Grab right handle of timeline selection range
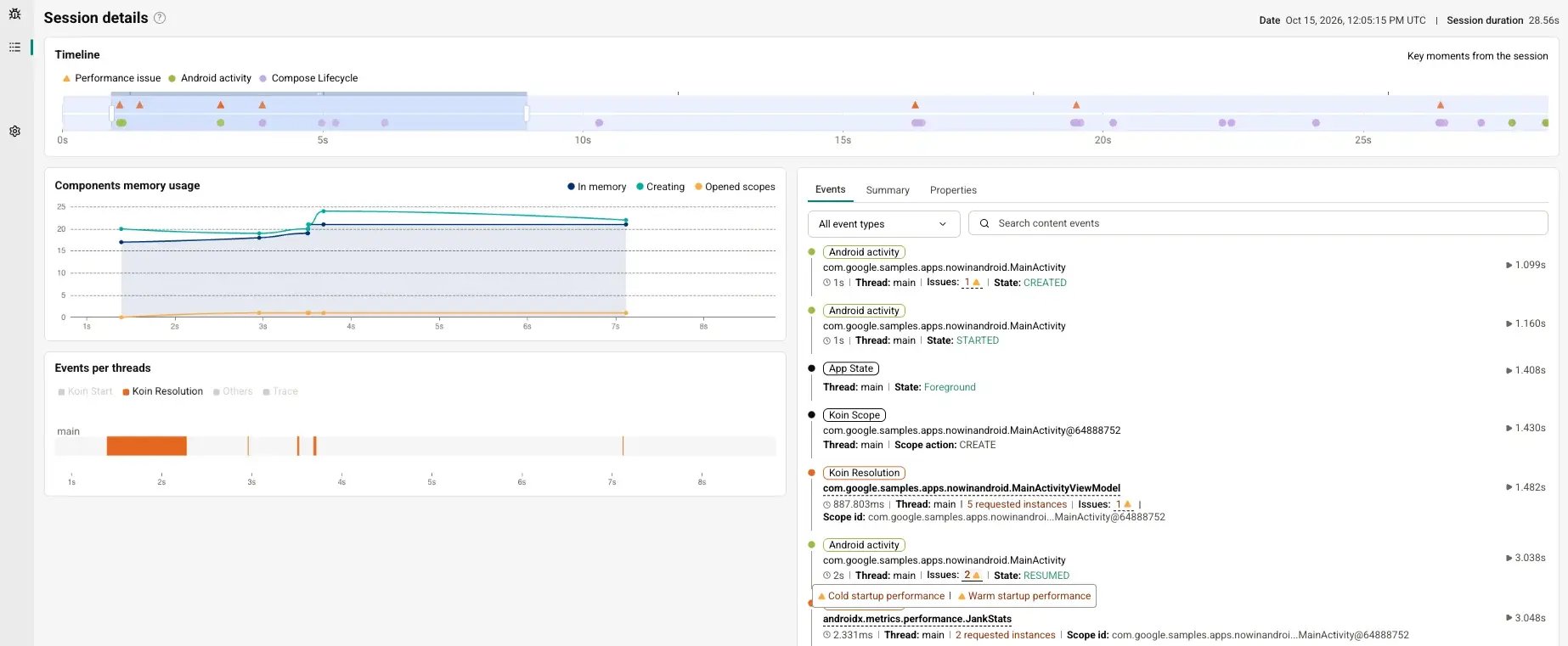The image size is (1568, 646). pos(527,113)
